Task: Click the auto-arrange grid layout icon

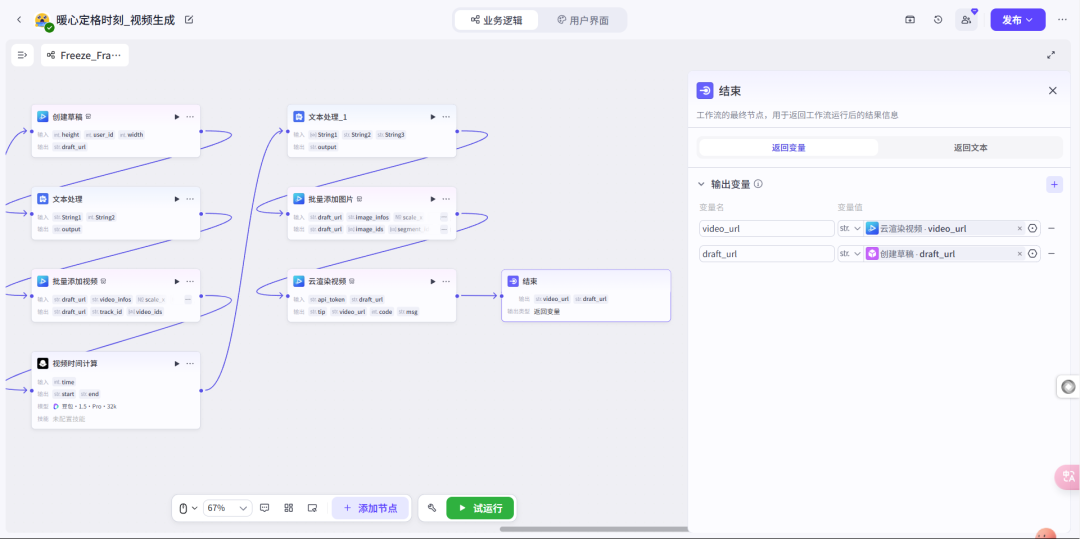Action: click(288, 508)
